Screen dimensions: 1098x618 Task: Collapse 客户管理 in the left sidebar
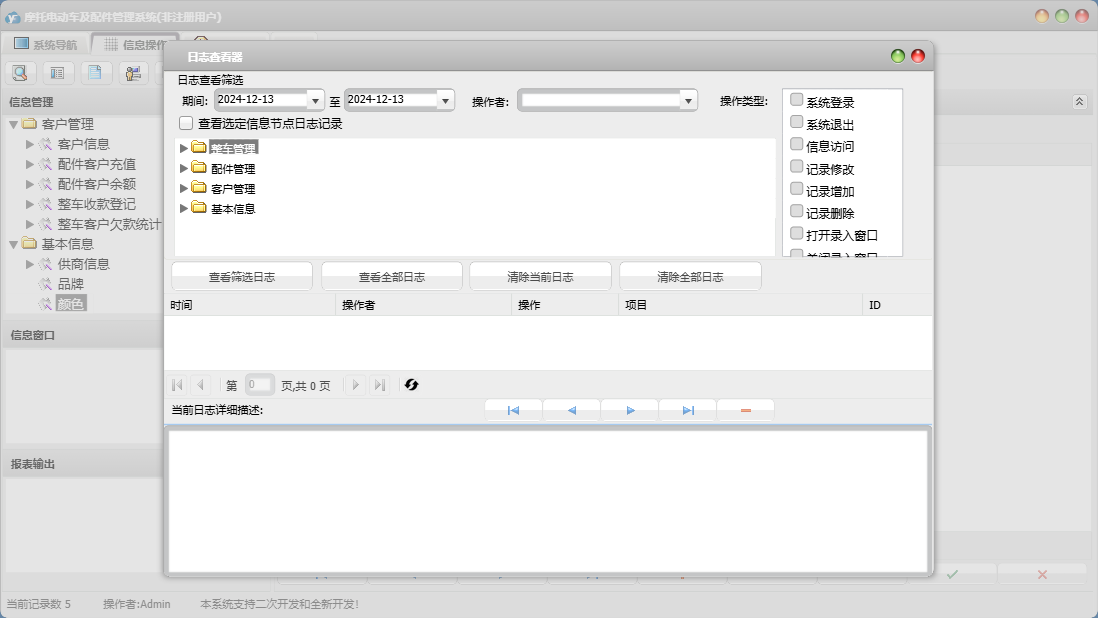tap(13, 125)
